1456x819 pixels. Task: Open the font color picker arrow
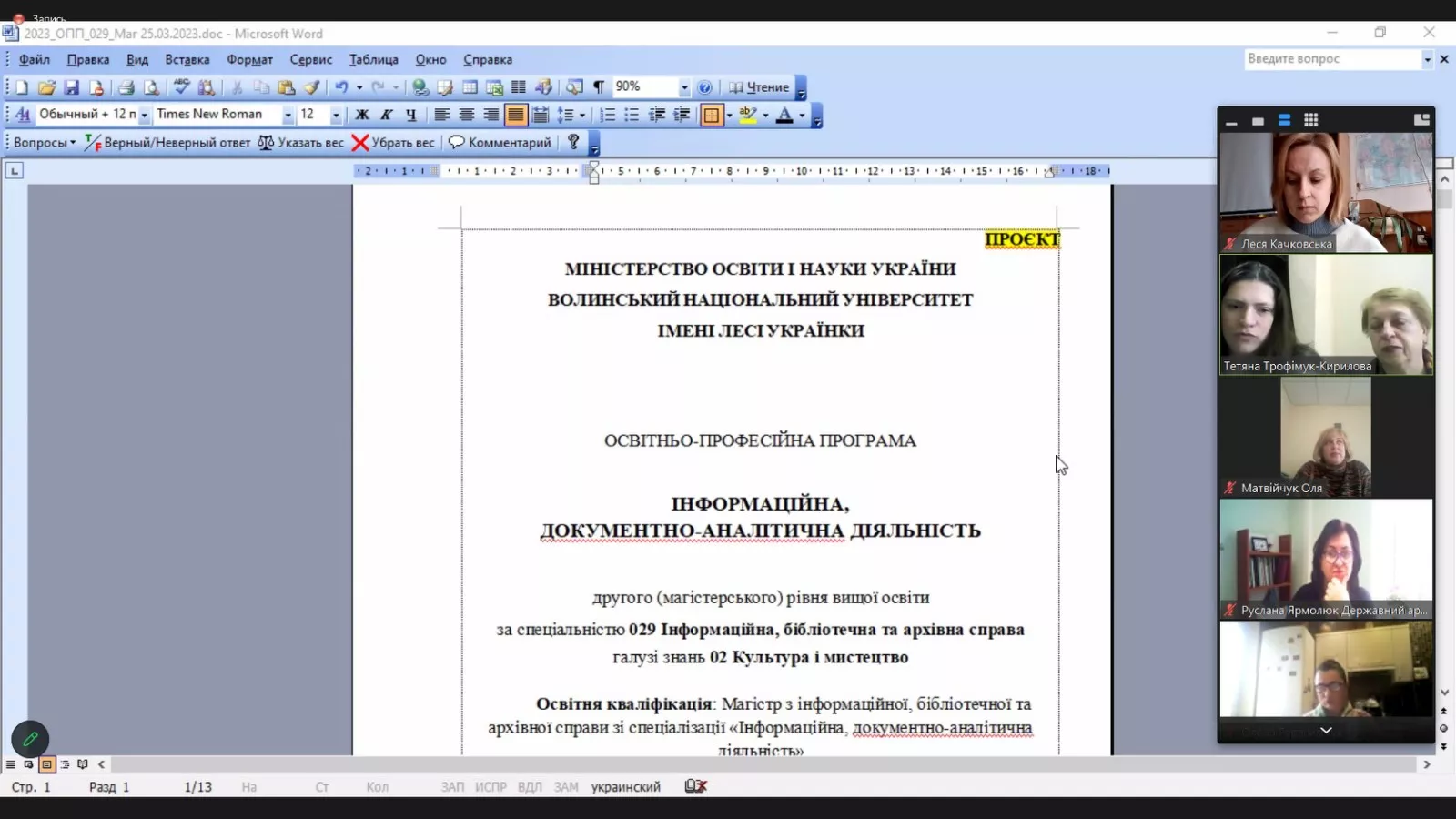tap(802, 115)
